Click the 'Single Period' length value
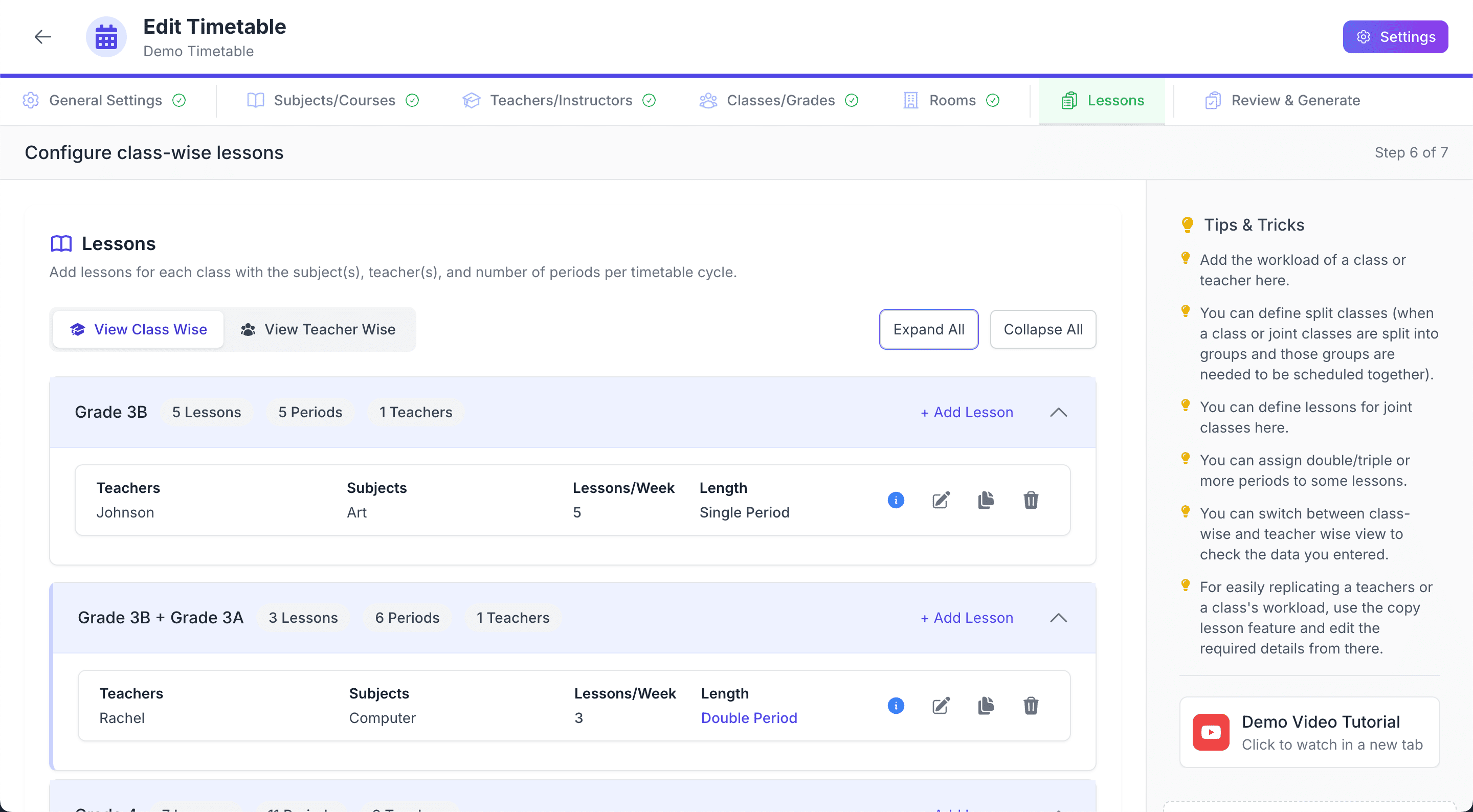Viewport: 1473px width, 812px height. coord(744,513)
